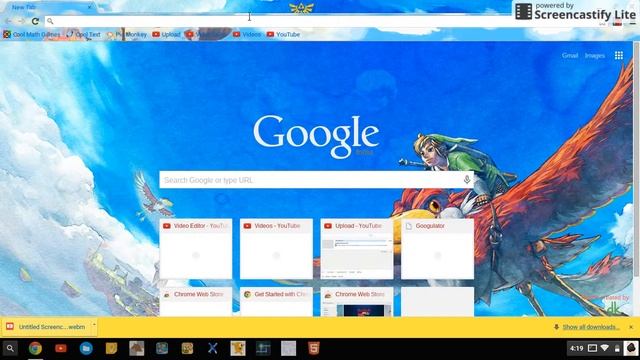This screenshot has width=640, height=360.
Task: Open the Cool Math Games bookmark
Action: (x=32, y=35)
